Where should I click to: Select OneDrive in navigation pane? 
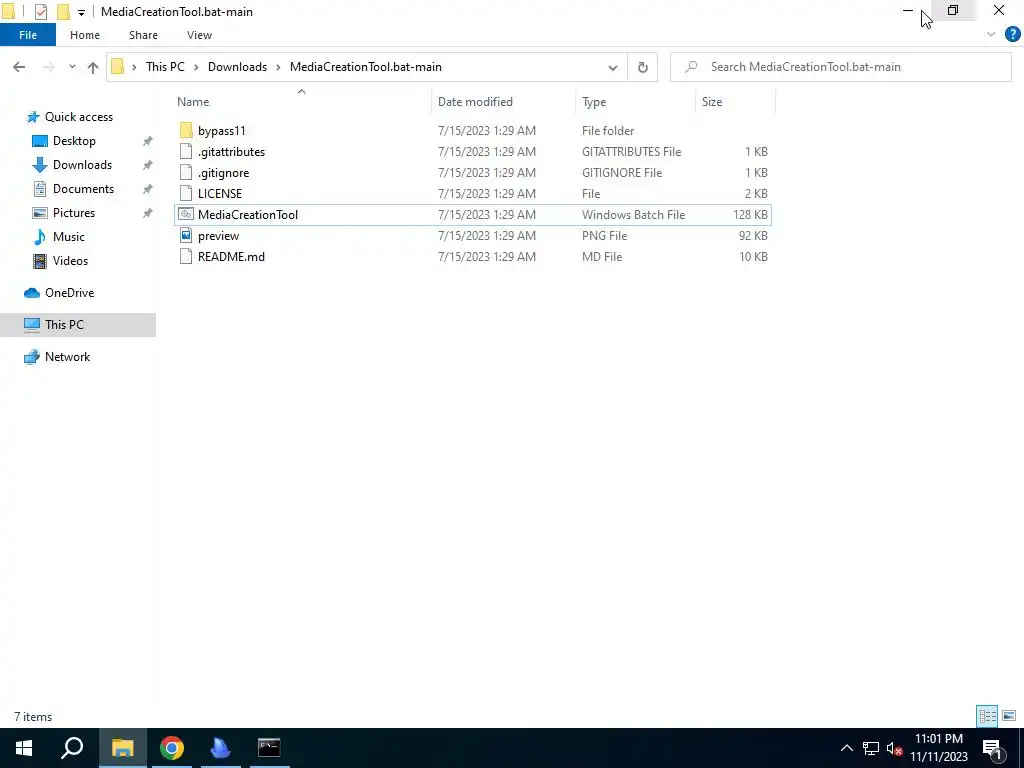pyautogui.click(x=69, y=293)
